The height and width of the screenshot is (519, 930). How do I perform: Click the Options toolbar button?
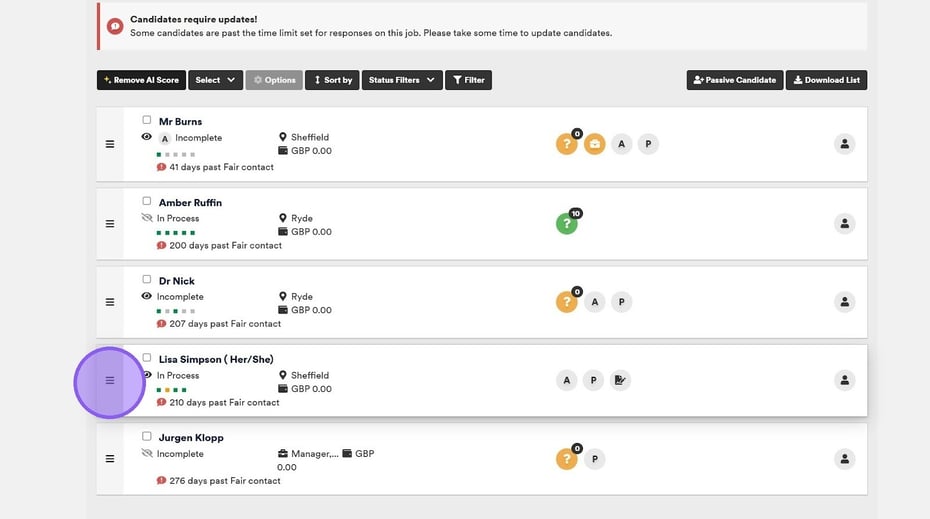coord(274,80)
